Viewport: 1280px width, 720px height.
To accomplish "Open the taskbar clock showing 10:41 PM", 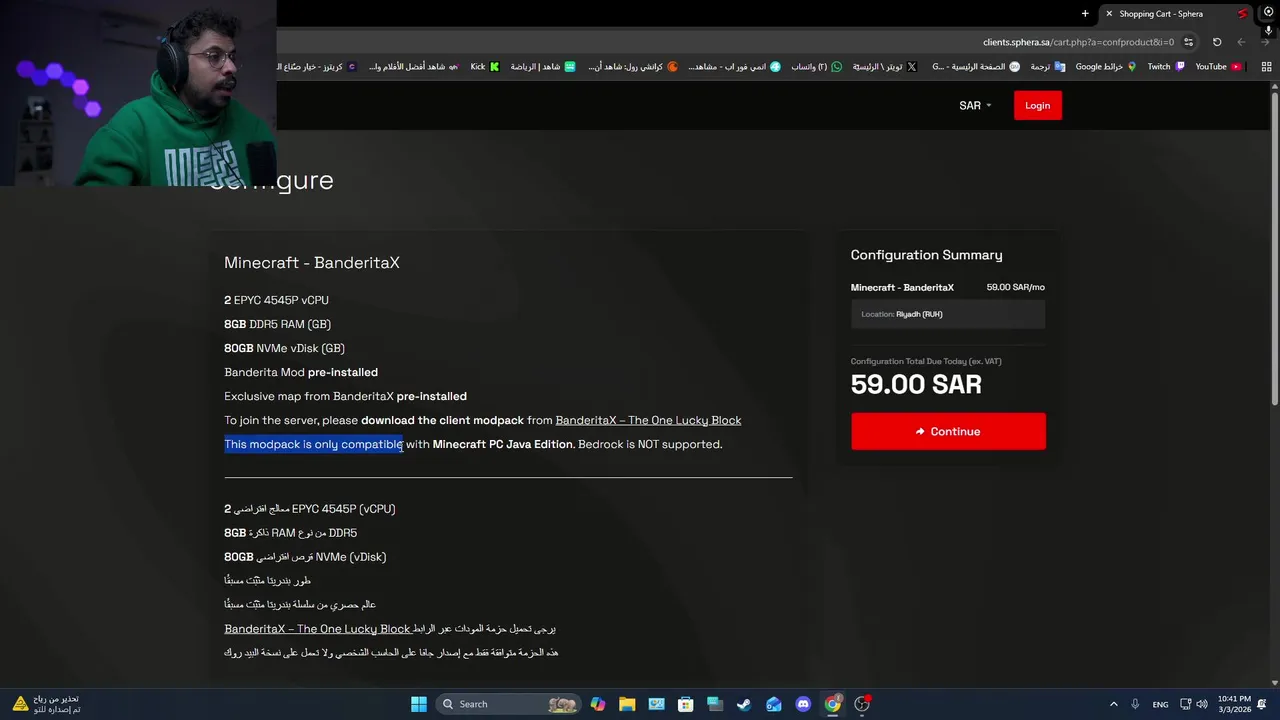I will click(1234, 704).
